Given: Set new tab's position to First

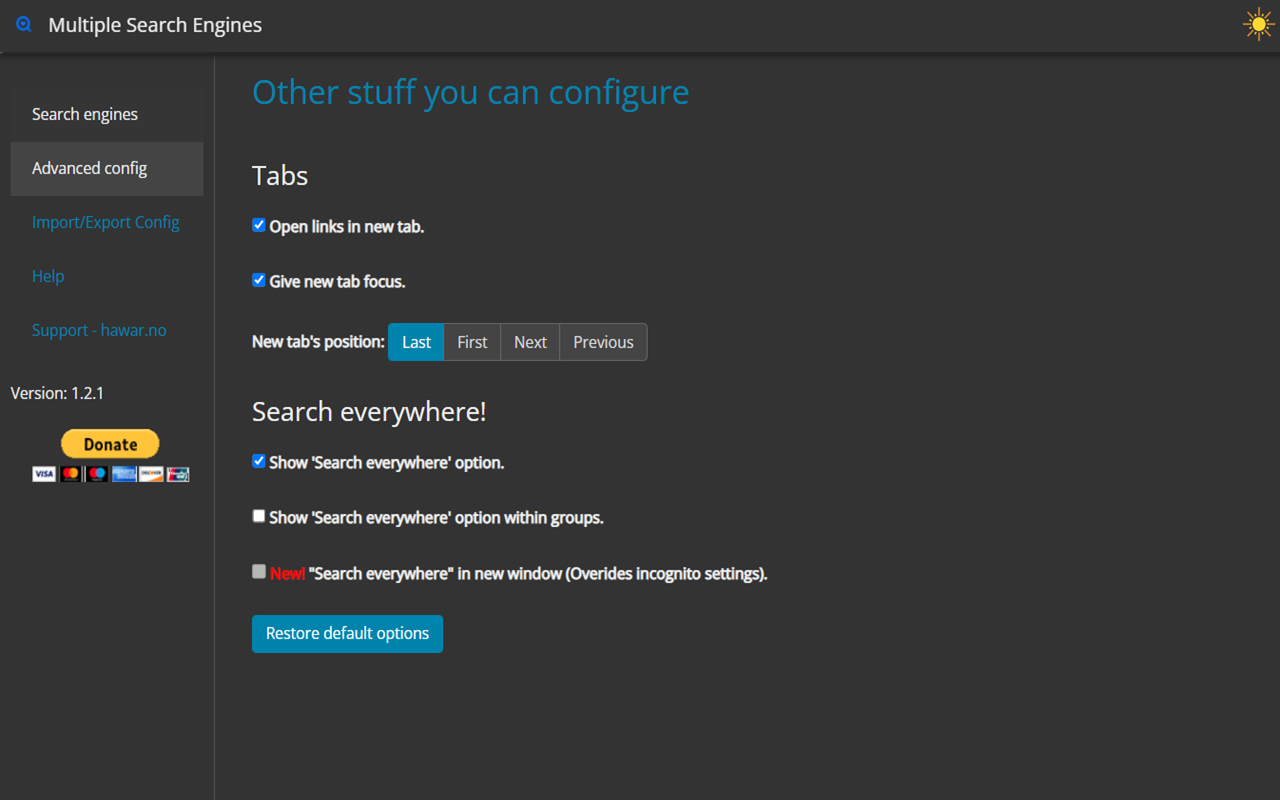Looking at the screenshot, I should [471, 342].
